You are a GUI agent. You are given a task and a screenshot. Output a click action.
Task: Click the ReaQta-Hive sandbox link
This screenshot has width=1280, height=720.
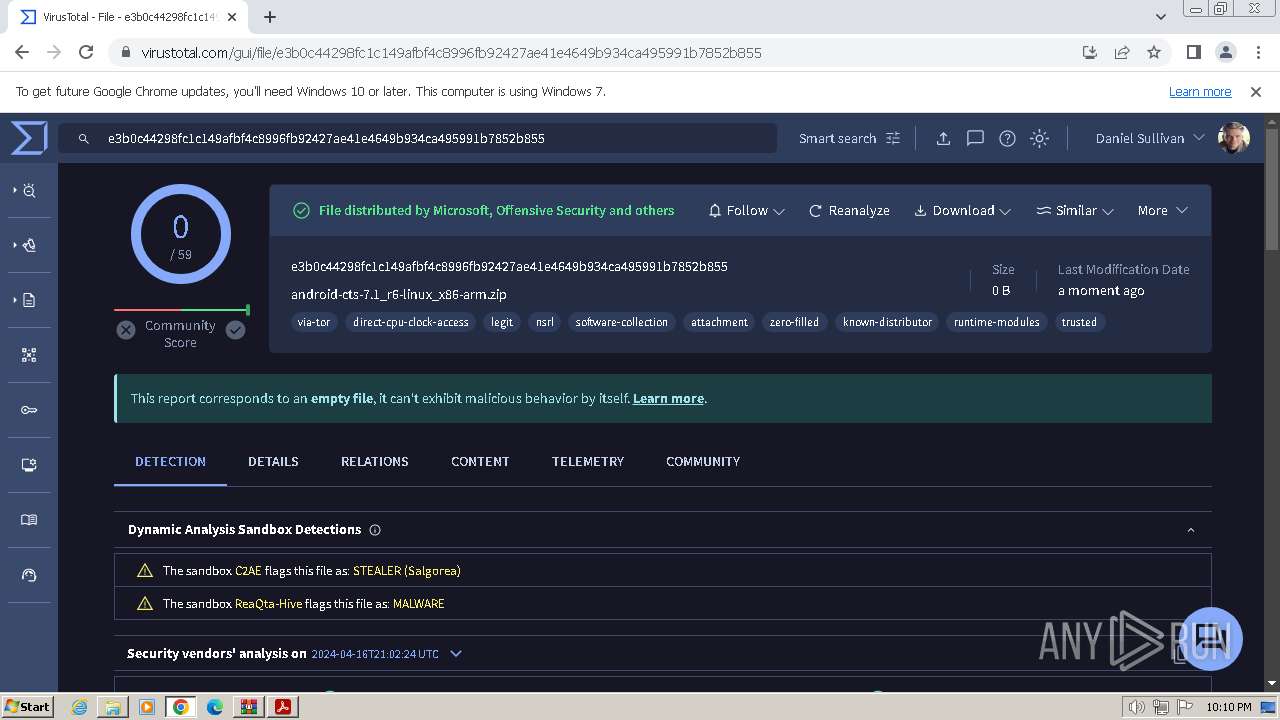click(268, 604)
